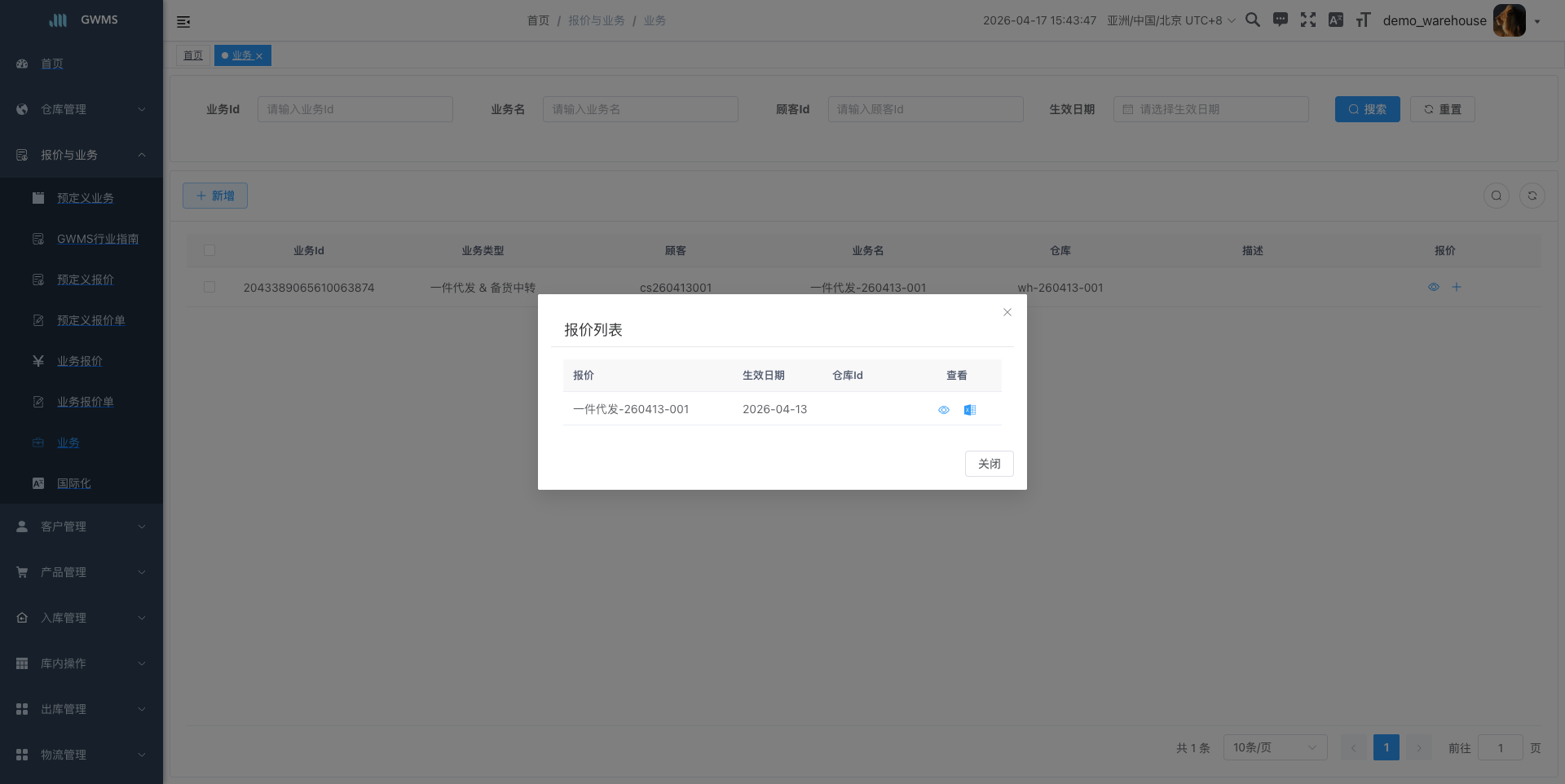The height and width of the screenshot is (784, 1565).
Task: View quote 一件代发-260413-001 eye icon in dialog
Action: tap(944, 410)
